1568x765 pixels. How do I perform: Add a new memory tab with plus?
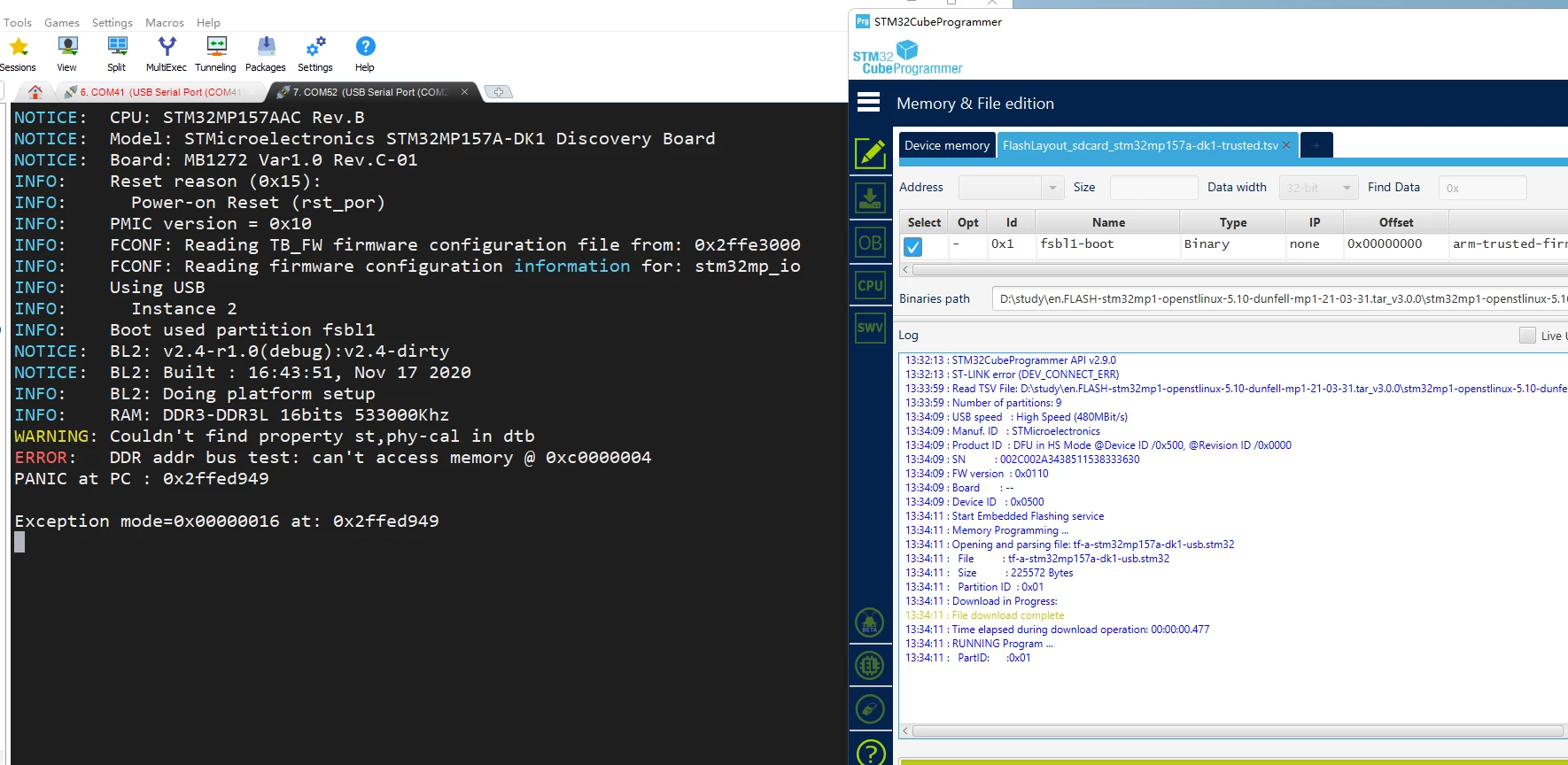click(x=1316, y=145)
